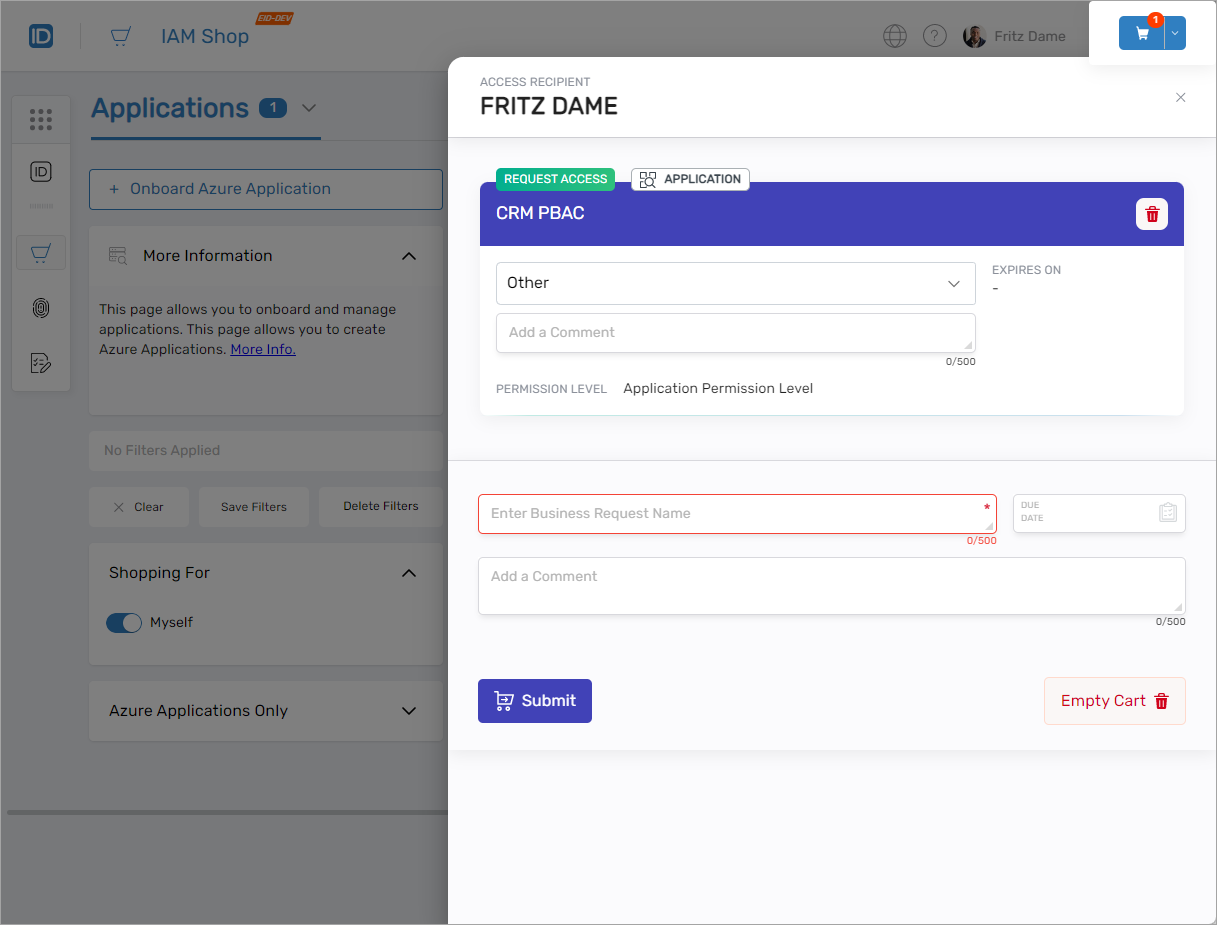Image resolution: width=1217 pixels, height=925 pixels.
Task: Expand Azure Applications Only section
Action: click(x=408, y=711)
